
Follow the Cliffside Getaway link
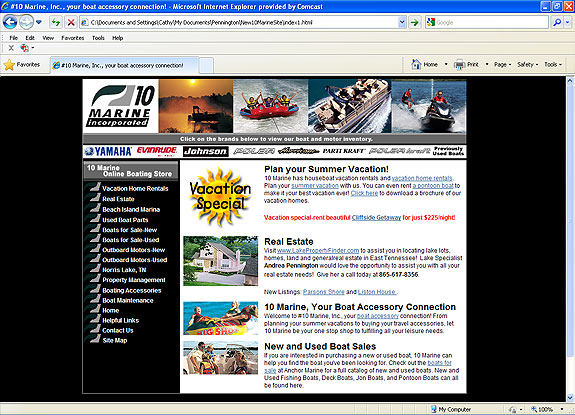click(x=376, y=217)
